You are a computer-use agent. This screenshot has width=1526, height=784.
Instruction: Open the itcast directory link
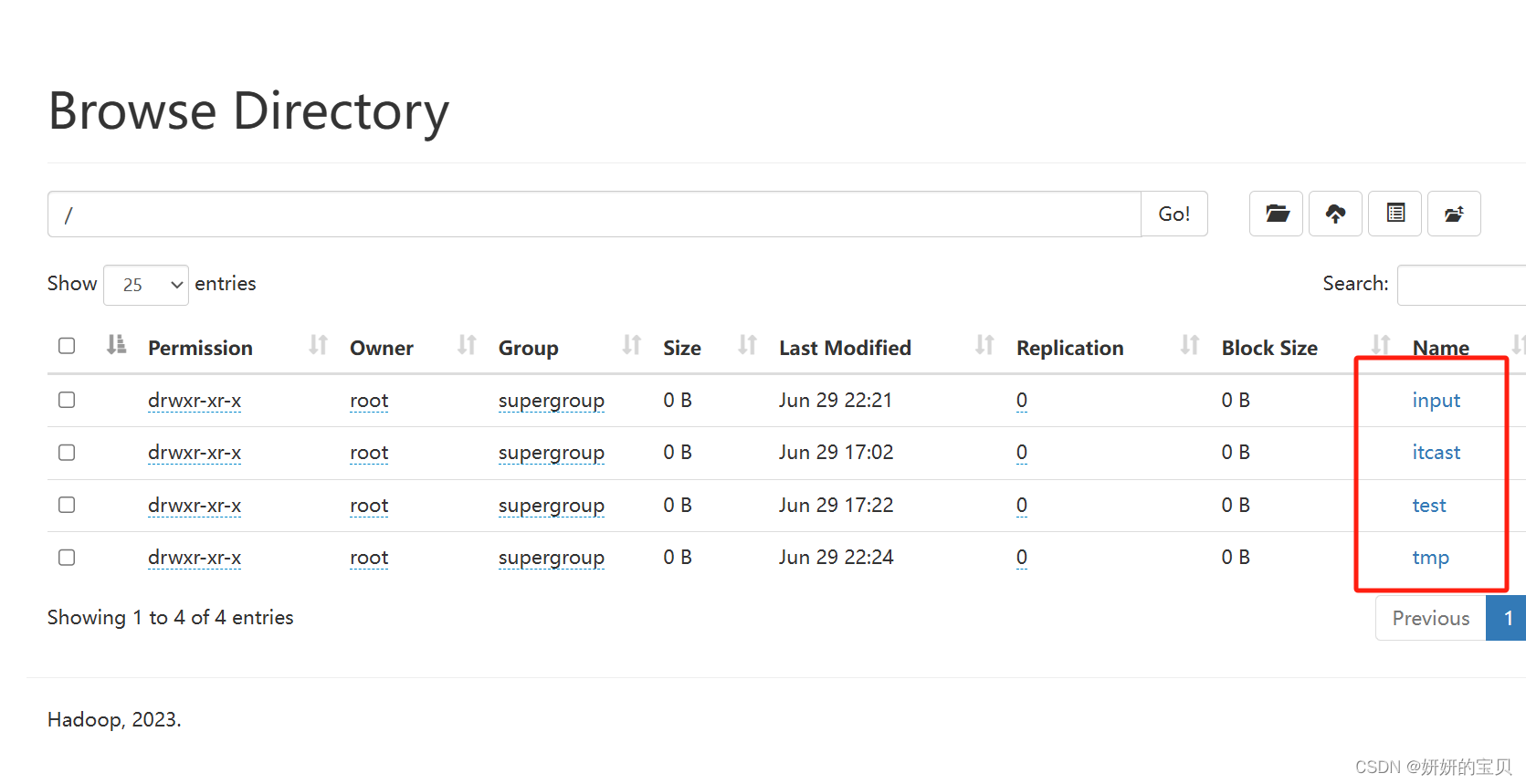[1436, 453]
